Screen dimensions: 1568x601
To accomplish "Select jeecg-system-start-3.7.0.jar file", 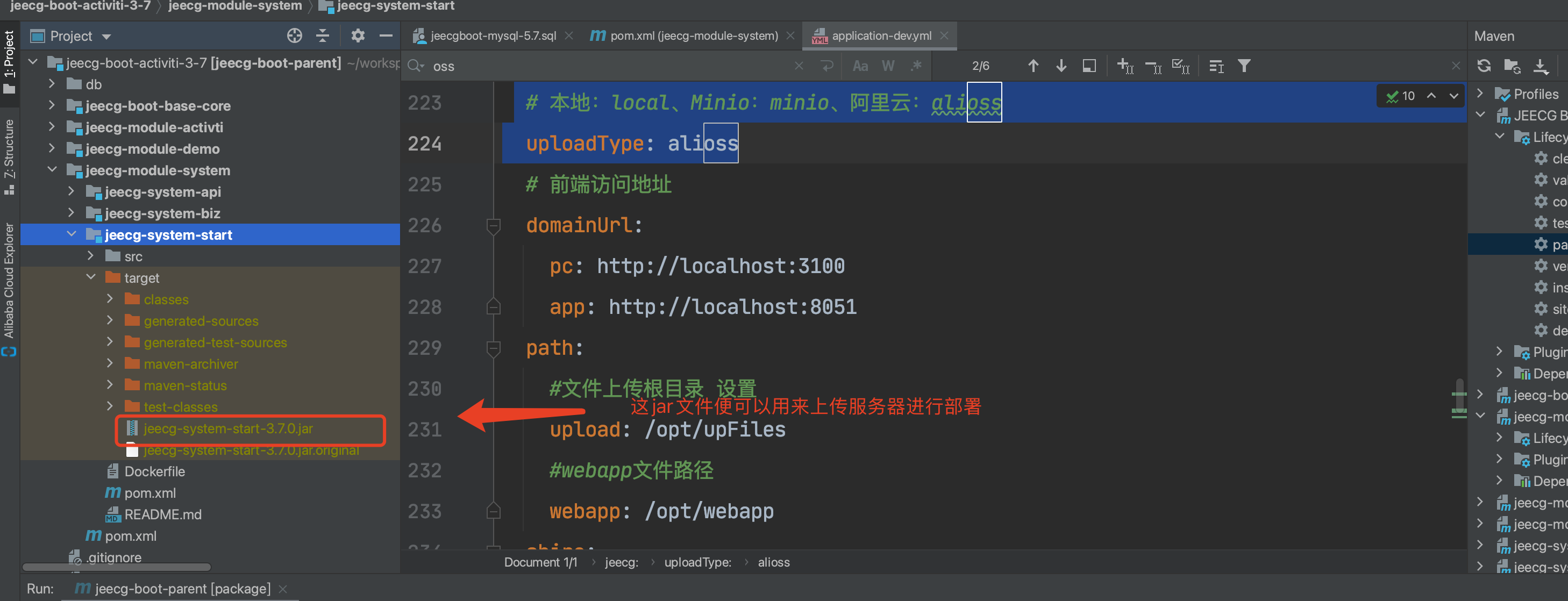I will pos(228,428).
